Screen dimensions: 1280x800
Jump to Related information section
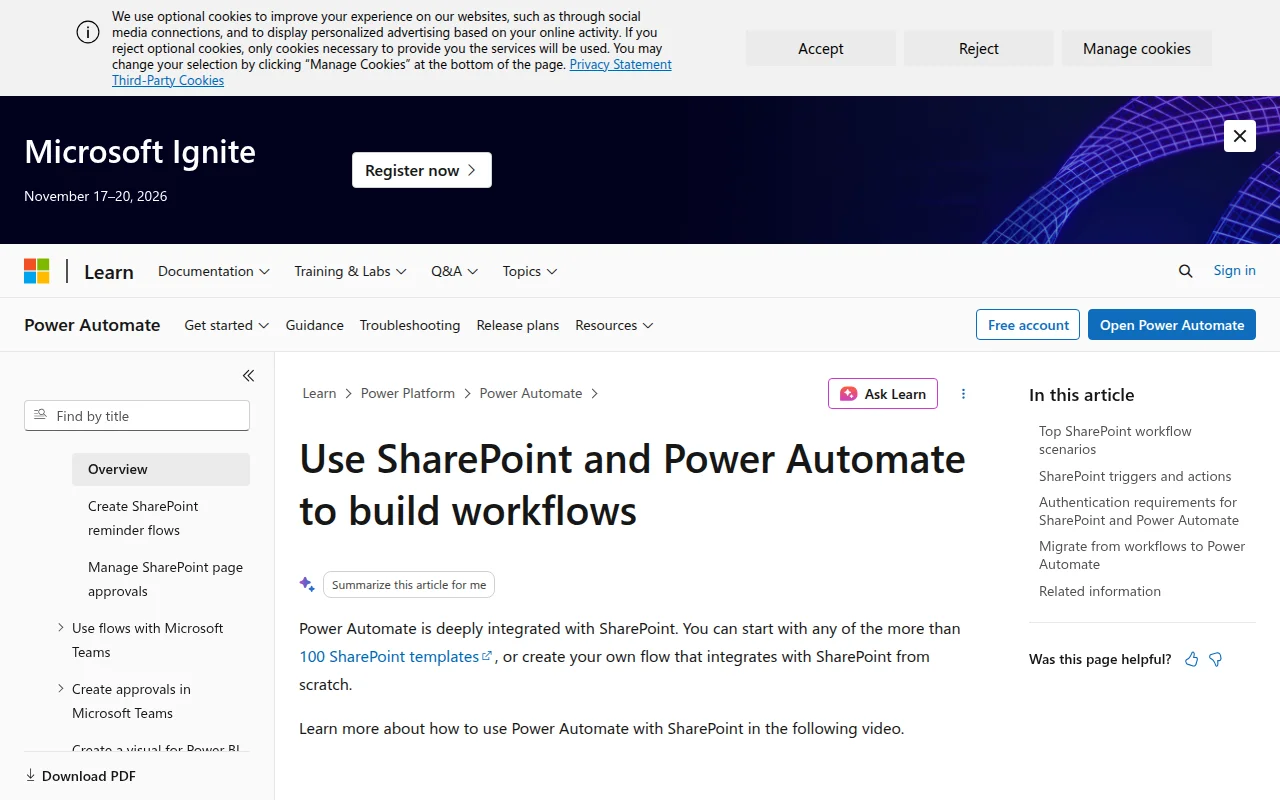pos(1100,591)
